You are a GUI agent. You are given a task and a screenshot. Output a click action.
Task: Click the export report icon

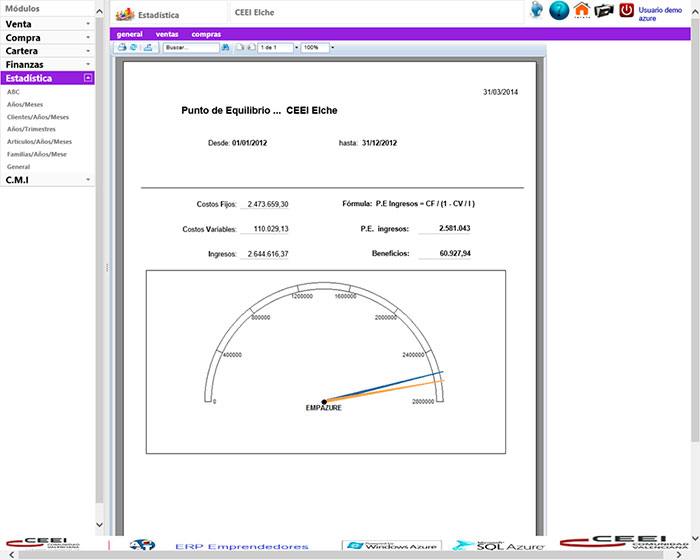coord(148,47)
